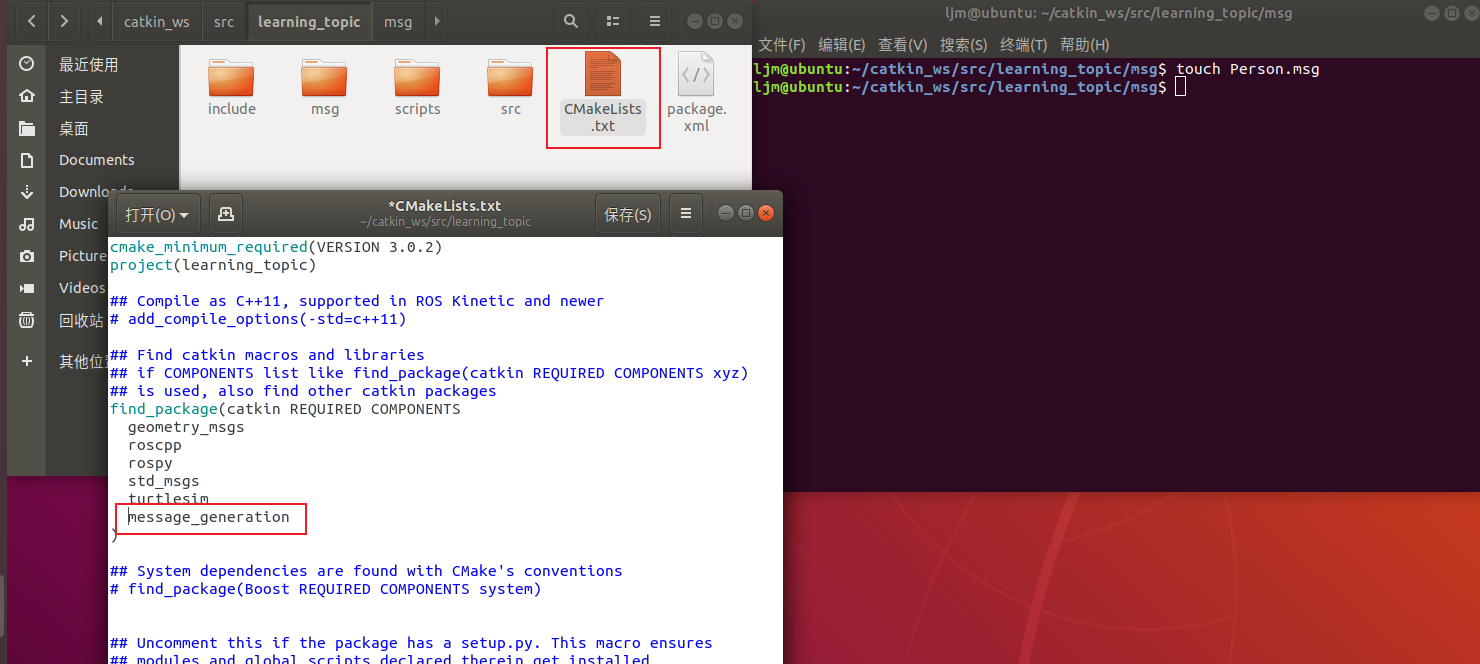Click the plus icon for other locations
This screenshot has height=664, width=1480.
(27, 361)
